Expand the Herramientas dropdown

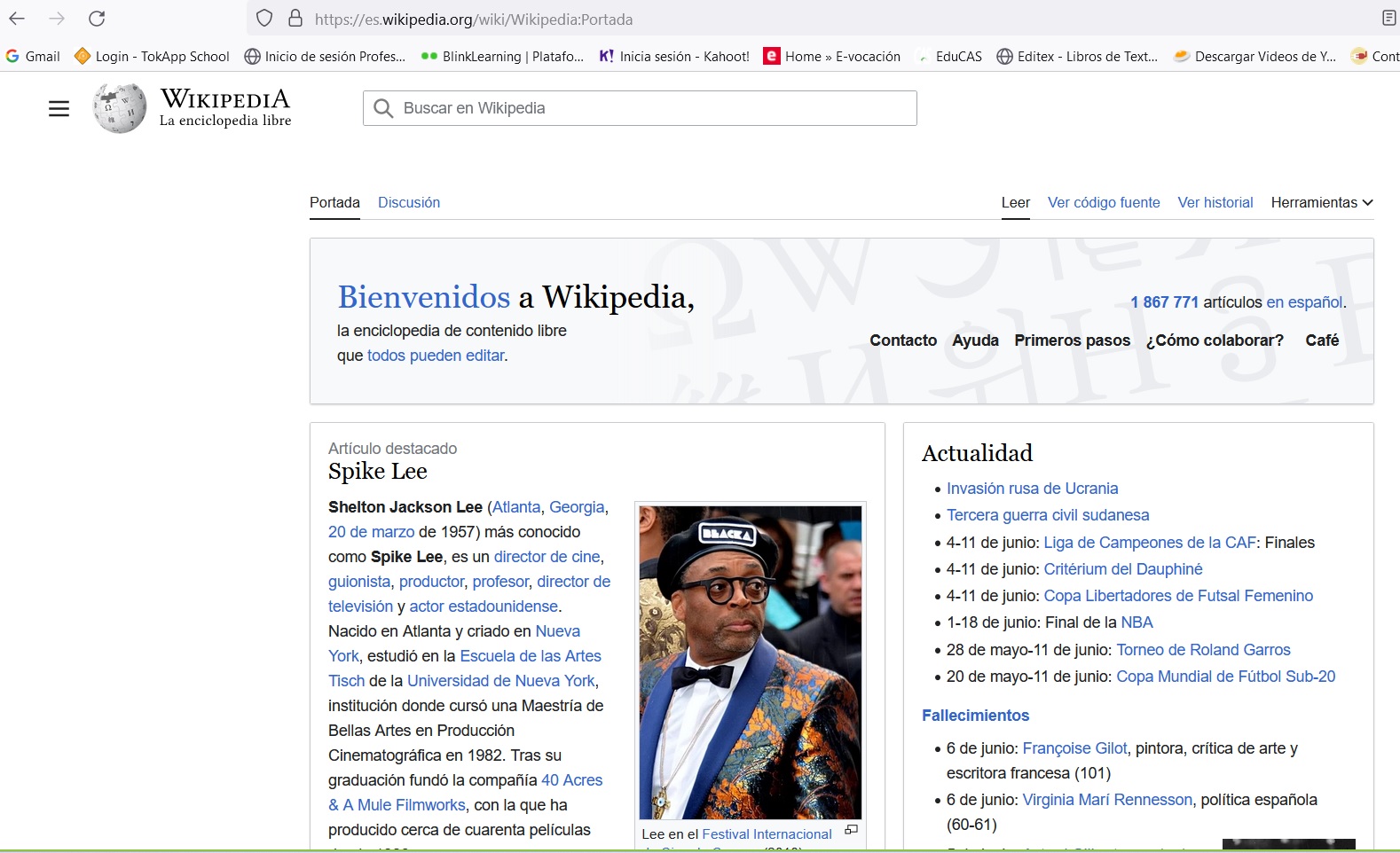tap(1321, 202)
